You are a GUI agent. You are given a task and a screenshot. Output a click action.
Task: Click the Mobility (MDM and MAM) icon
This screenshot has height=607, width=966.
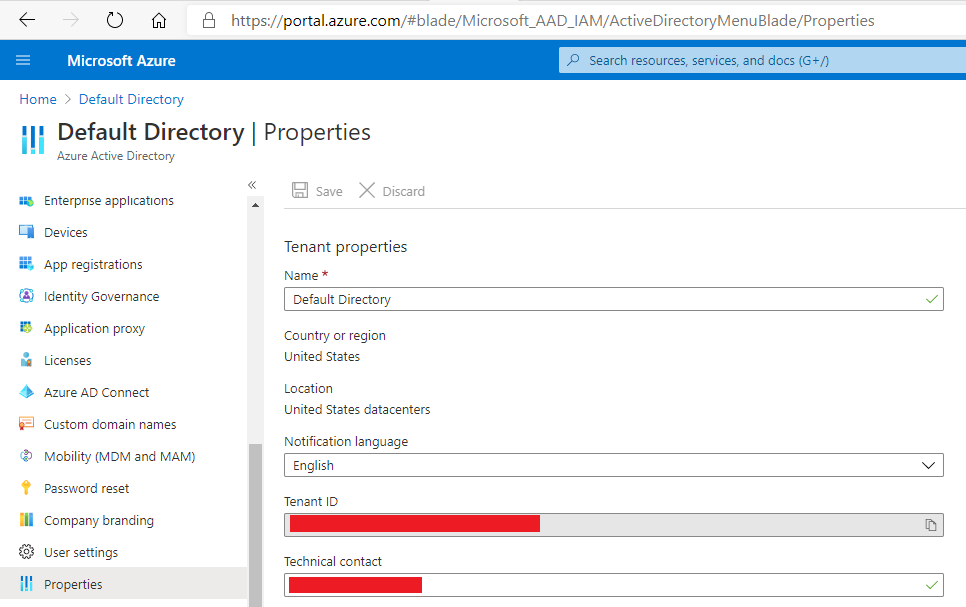click(x=26, y=456)
